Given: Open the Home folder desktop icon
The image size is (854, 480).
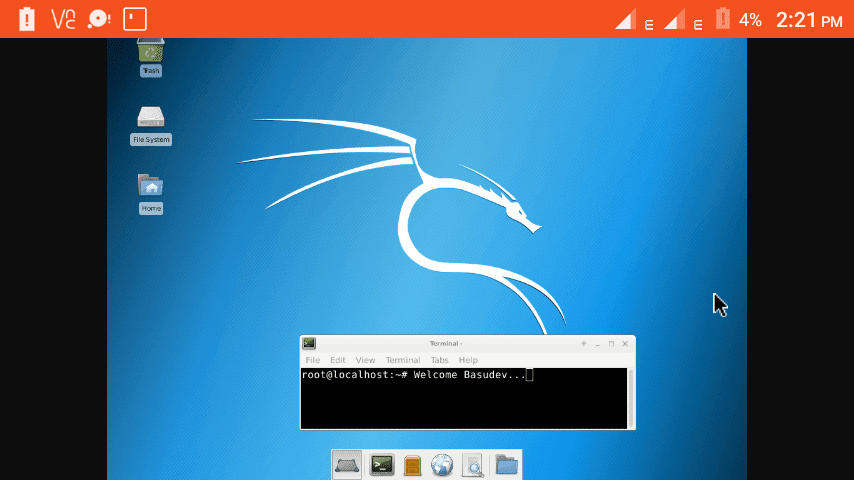Looking at the screenshot, I should pos(151,194).
